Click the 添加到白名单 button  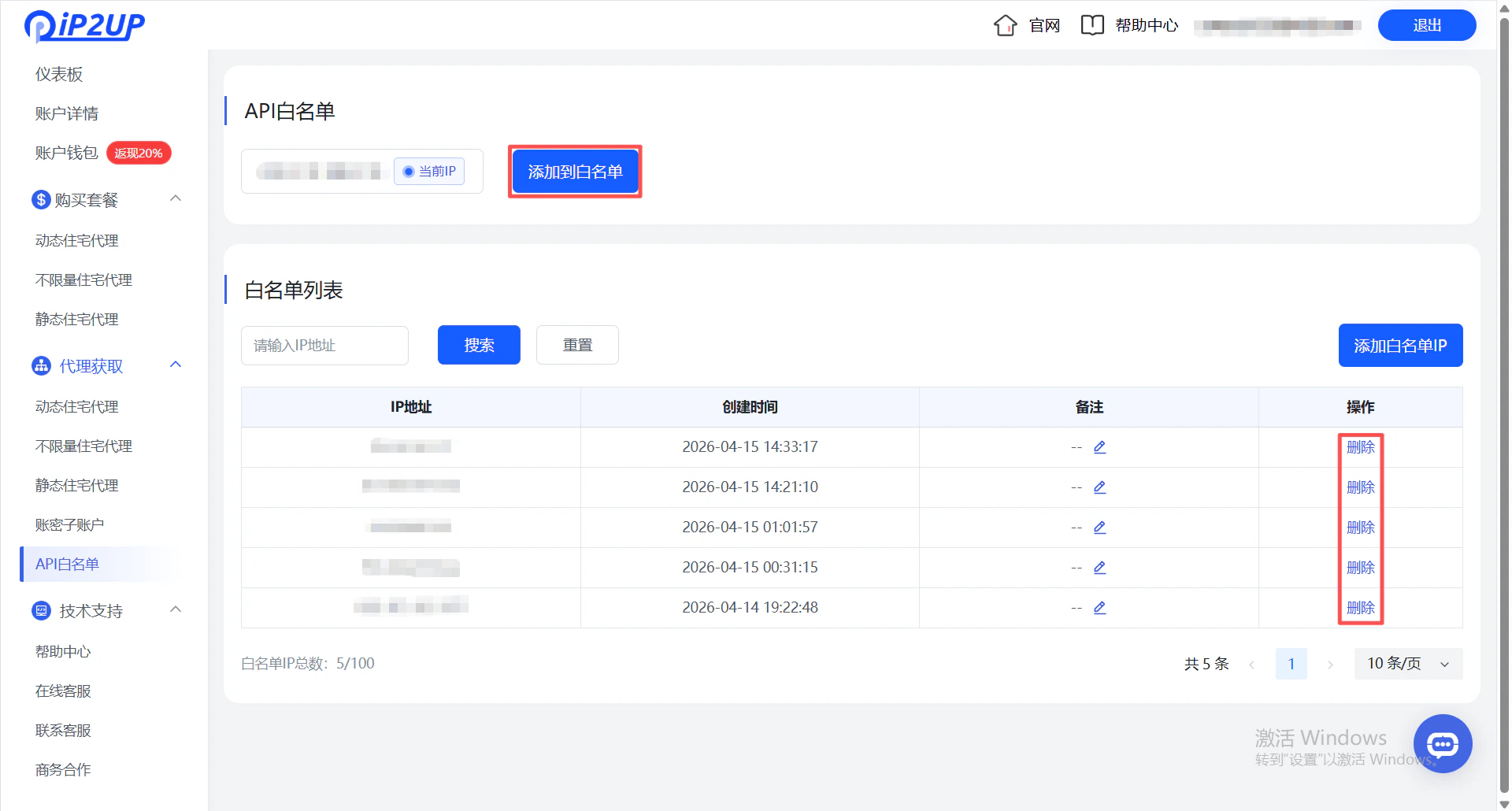574,171
